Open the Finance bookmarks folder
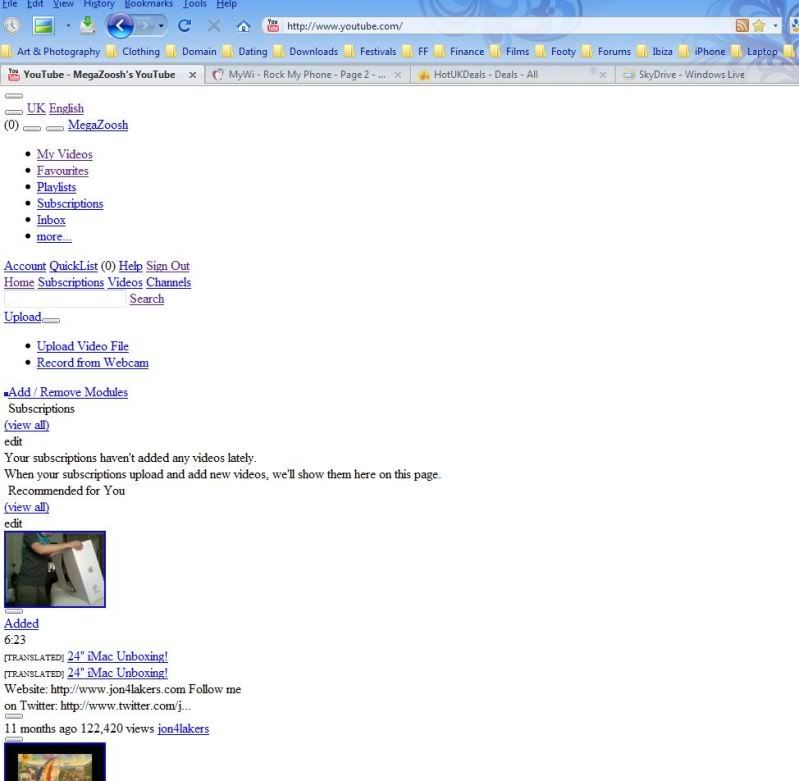 coord(460,51)
